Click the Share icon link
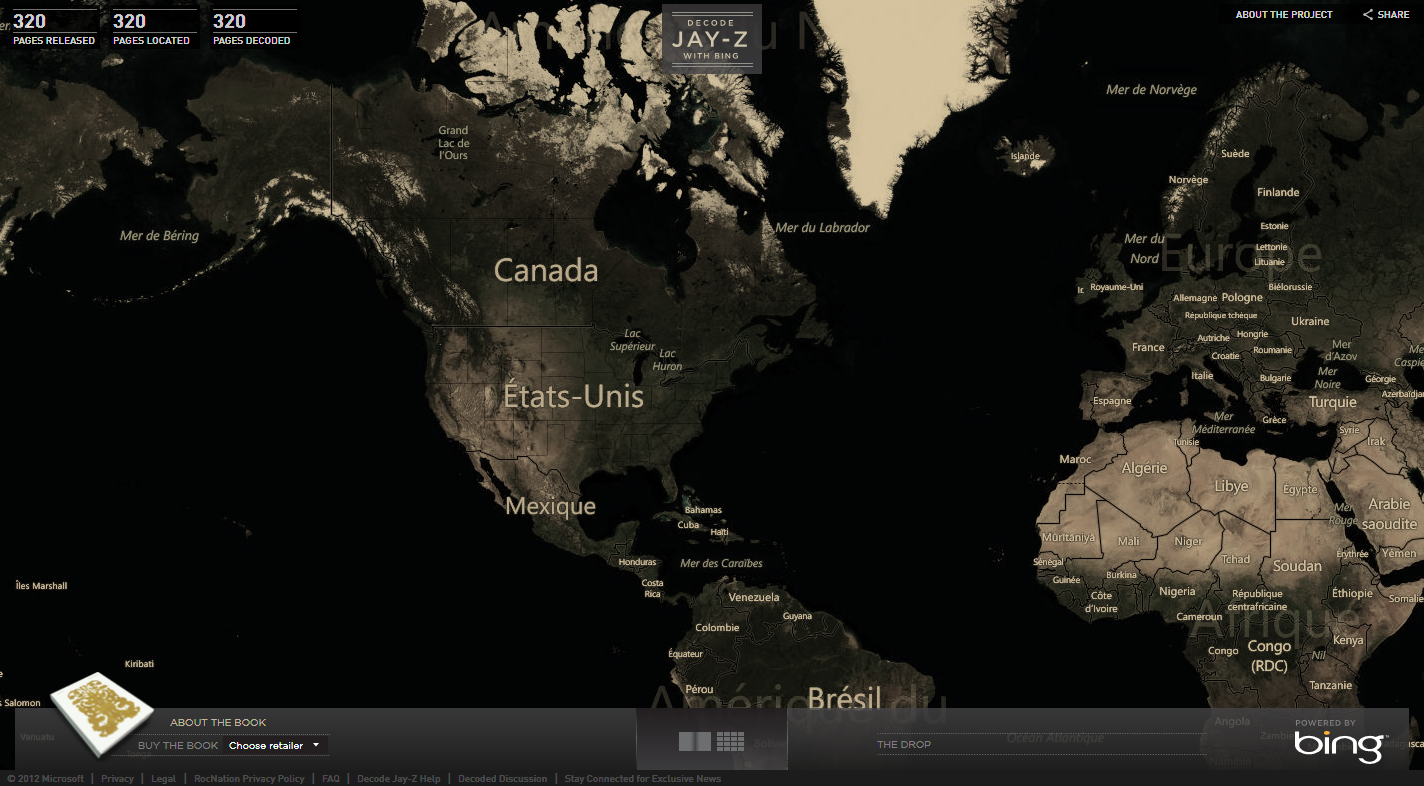The width and height of the screenshot is (1424, 786). [x=1386, y=15]
